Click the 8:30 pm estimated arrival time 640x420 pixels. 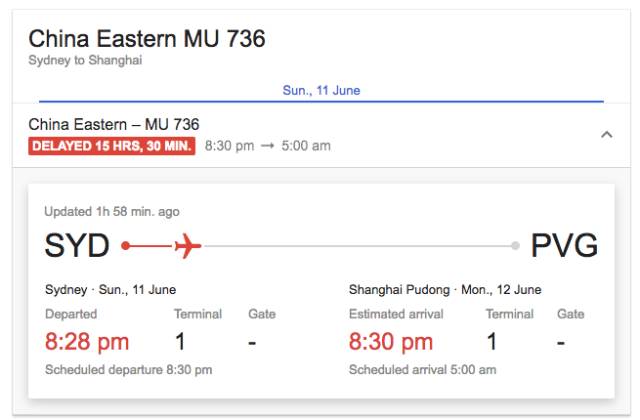tap(391, 342)
